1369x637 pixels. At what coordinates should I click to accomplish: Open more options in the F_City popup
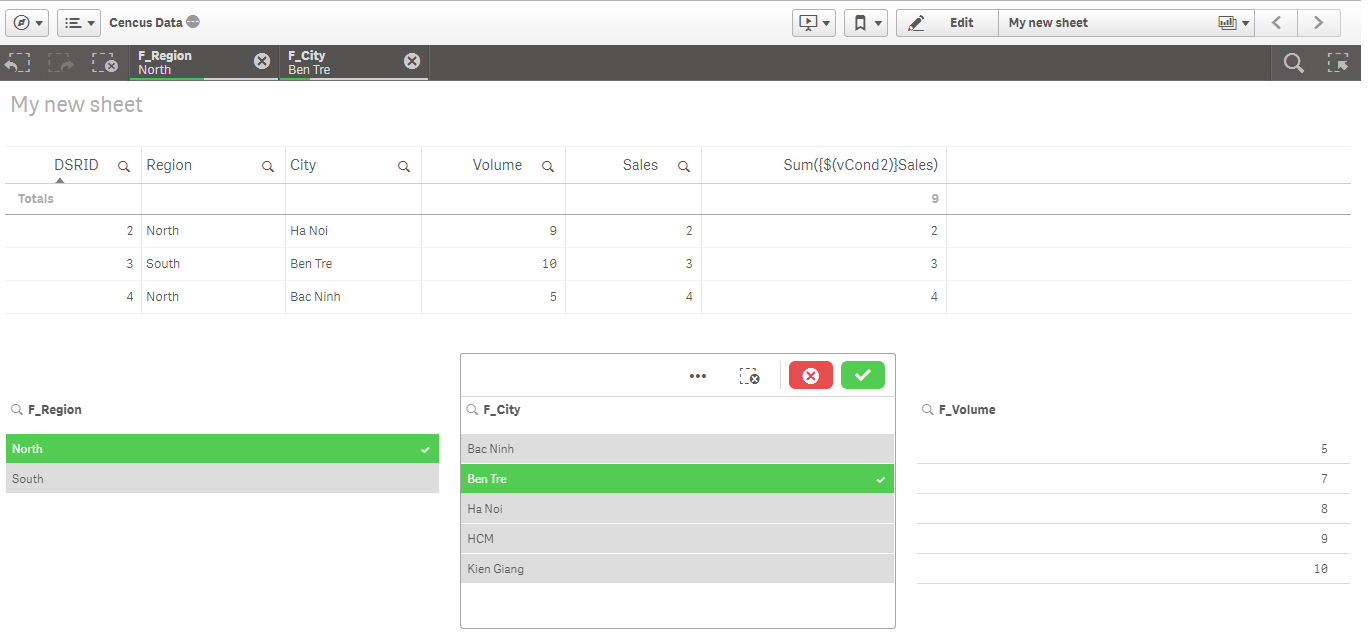[x=697, y=376]
